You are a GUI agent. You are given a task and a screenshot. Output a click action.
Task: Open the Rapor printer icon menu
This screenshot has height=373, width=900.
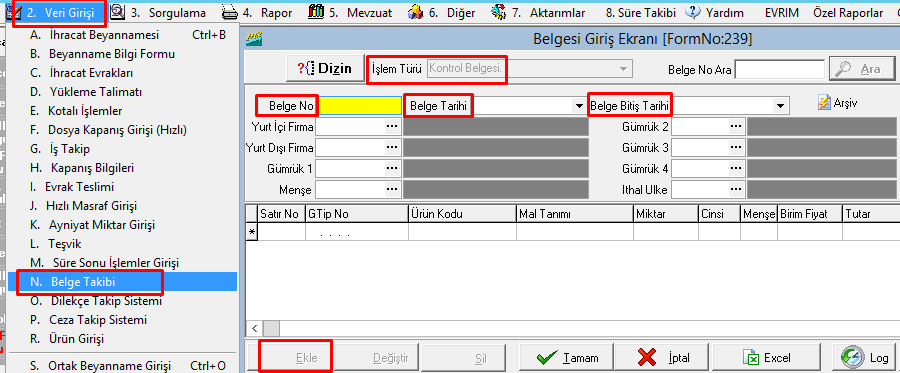[x=229, y=12]
